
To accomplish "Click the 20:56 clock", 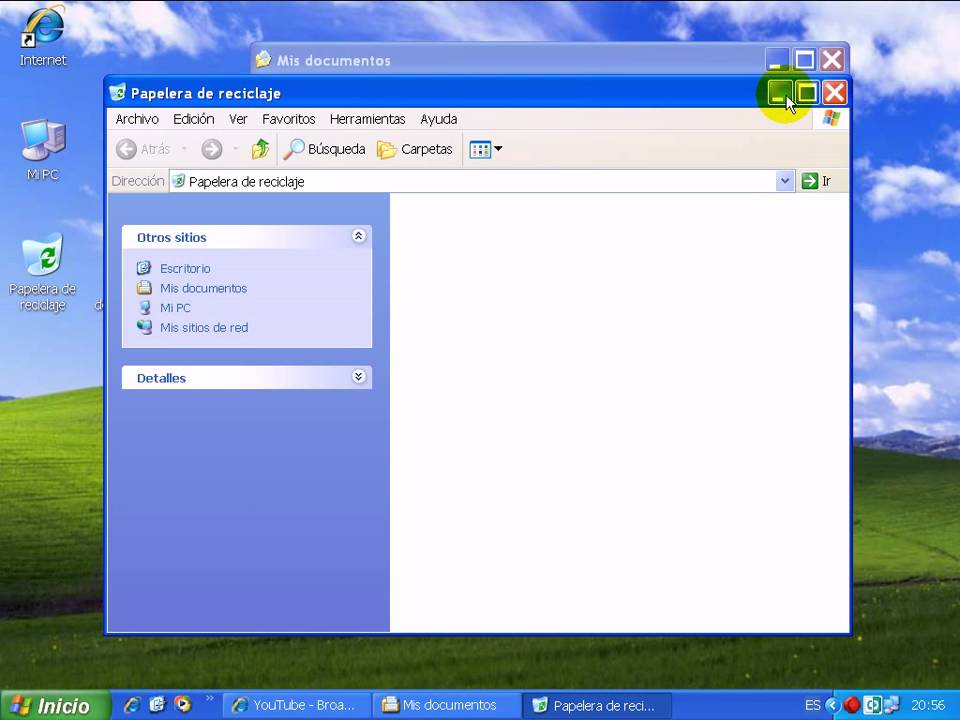I will click(x=928, y=705).
